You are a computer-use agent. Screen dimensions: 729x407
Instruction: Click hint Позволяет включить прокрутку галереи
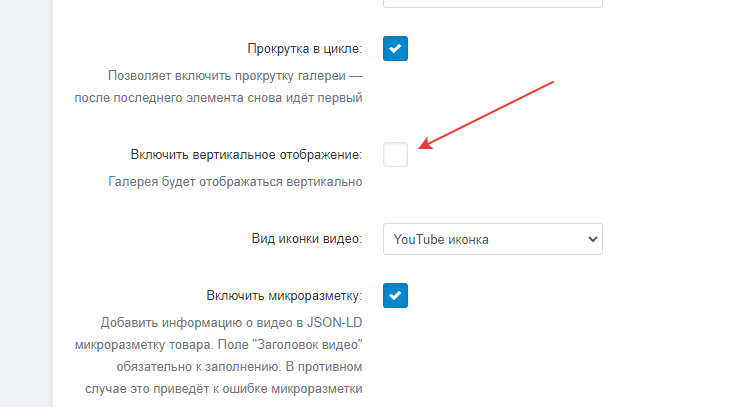click(x=219, y=87)
